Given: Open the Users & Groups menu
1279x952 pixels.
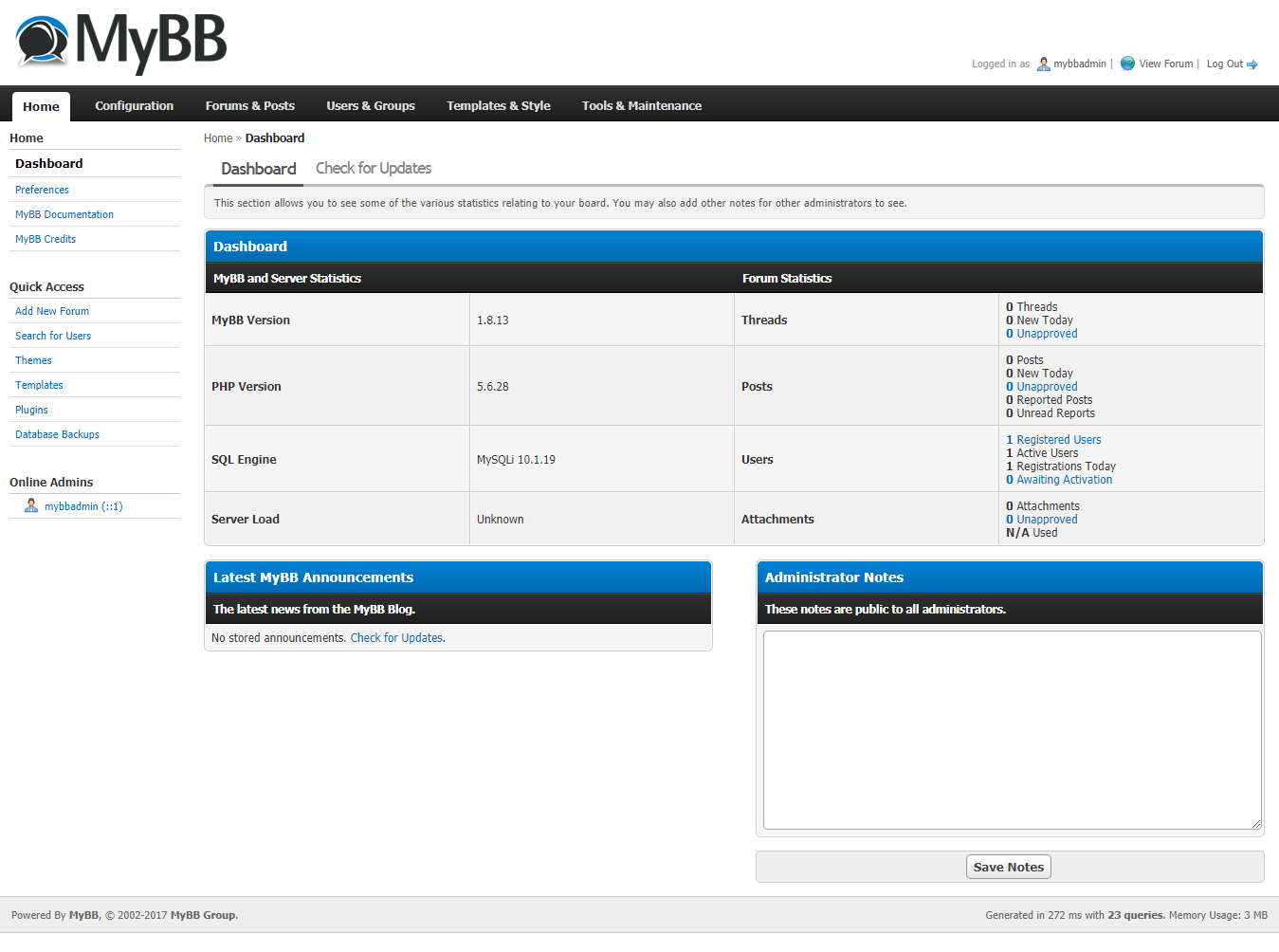Looking at the screenshot, I should point(371,106).
